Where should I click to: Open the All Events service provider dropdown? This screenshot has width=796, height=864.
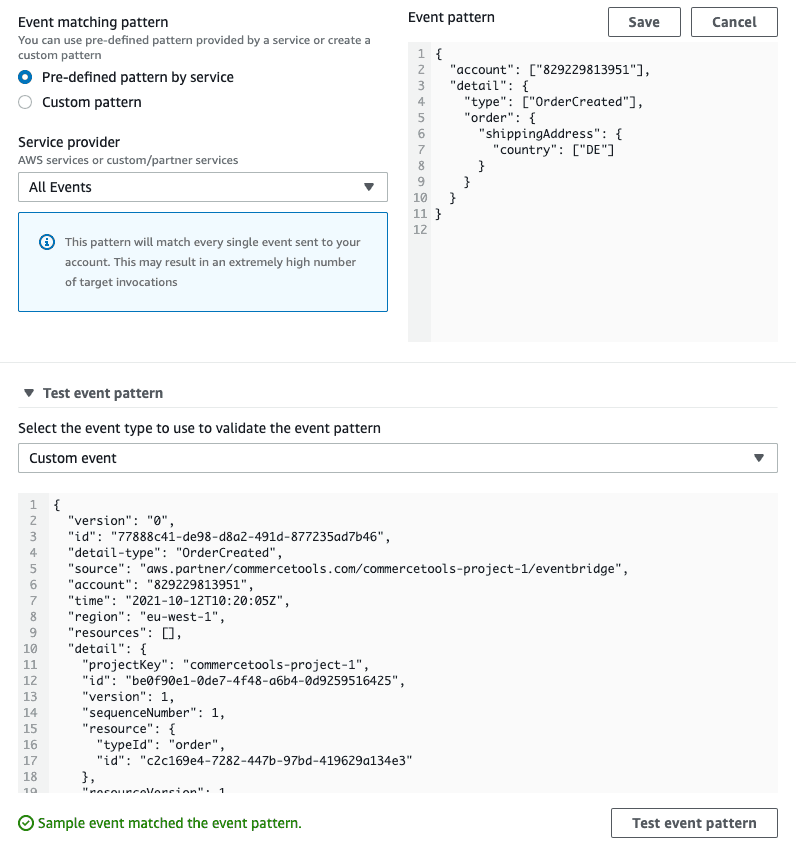202,187
